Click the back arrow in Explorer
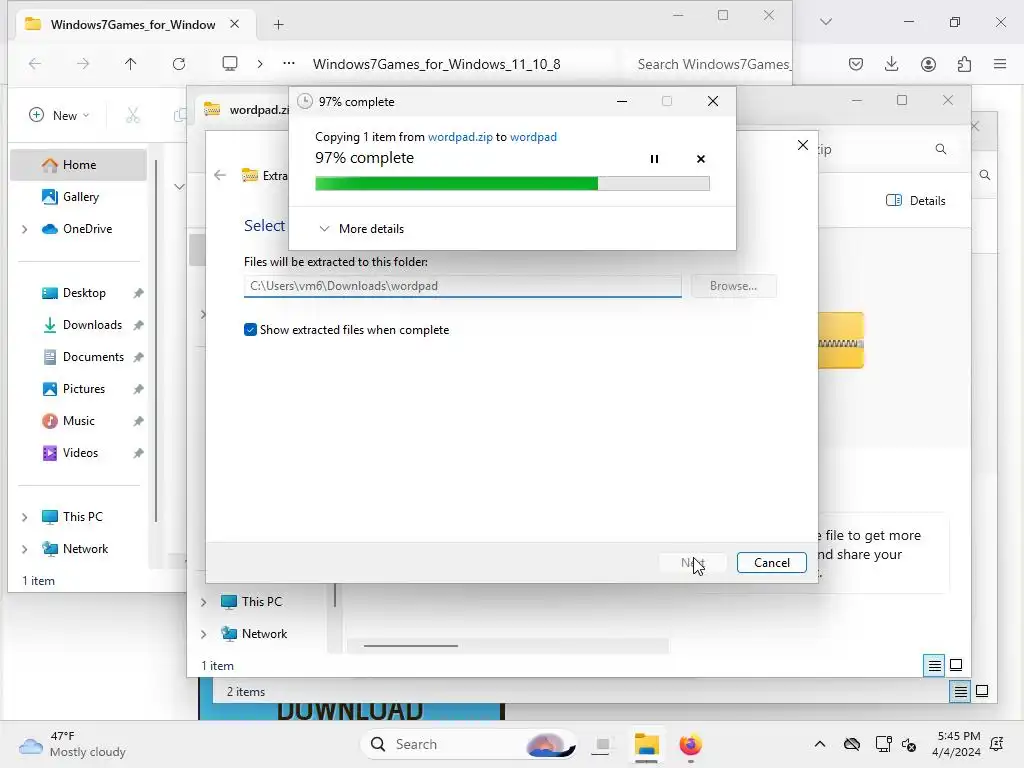 click(x=35, y=63)
